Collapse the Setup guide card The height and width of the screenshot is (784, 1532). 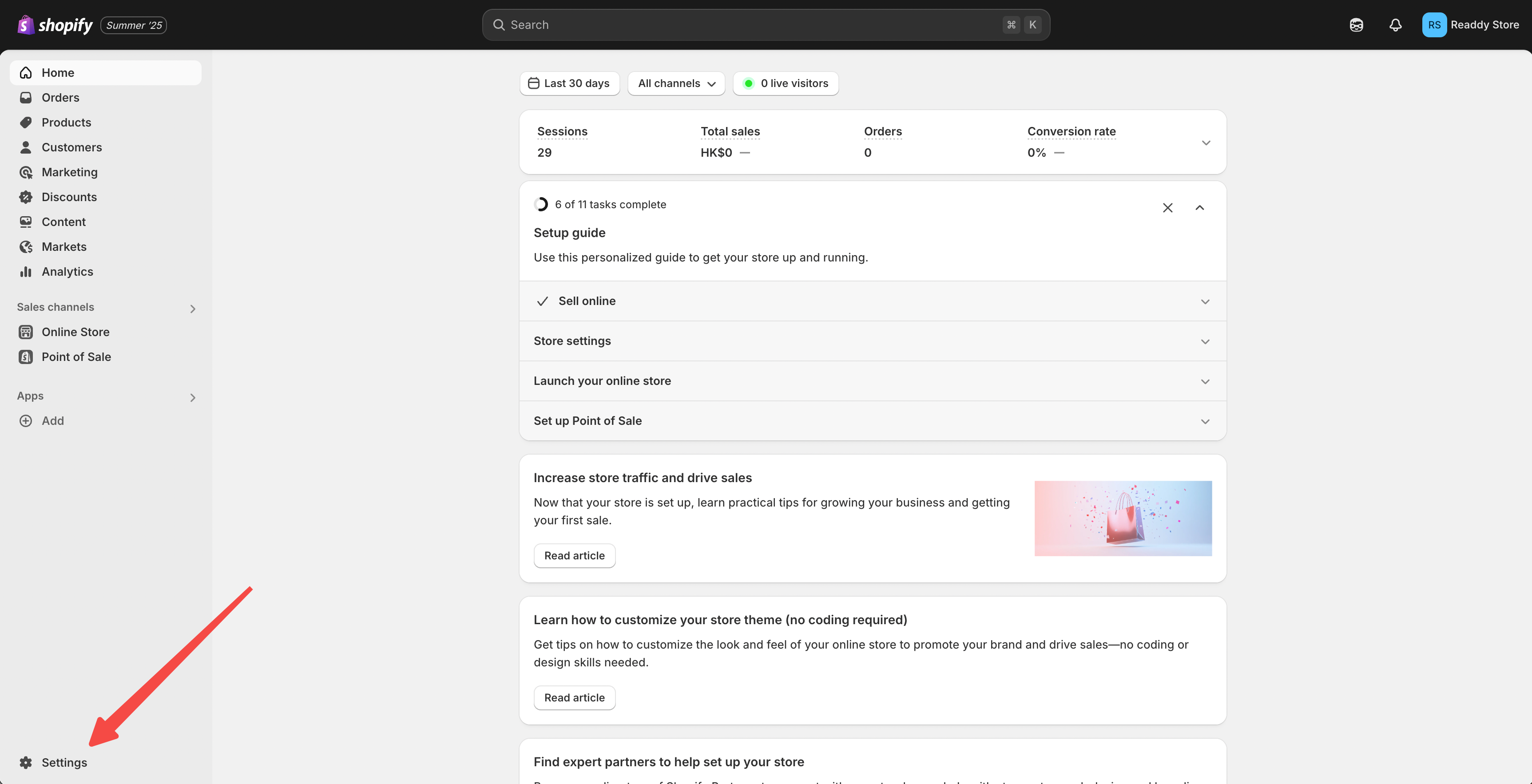click(1199, 207)
